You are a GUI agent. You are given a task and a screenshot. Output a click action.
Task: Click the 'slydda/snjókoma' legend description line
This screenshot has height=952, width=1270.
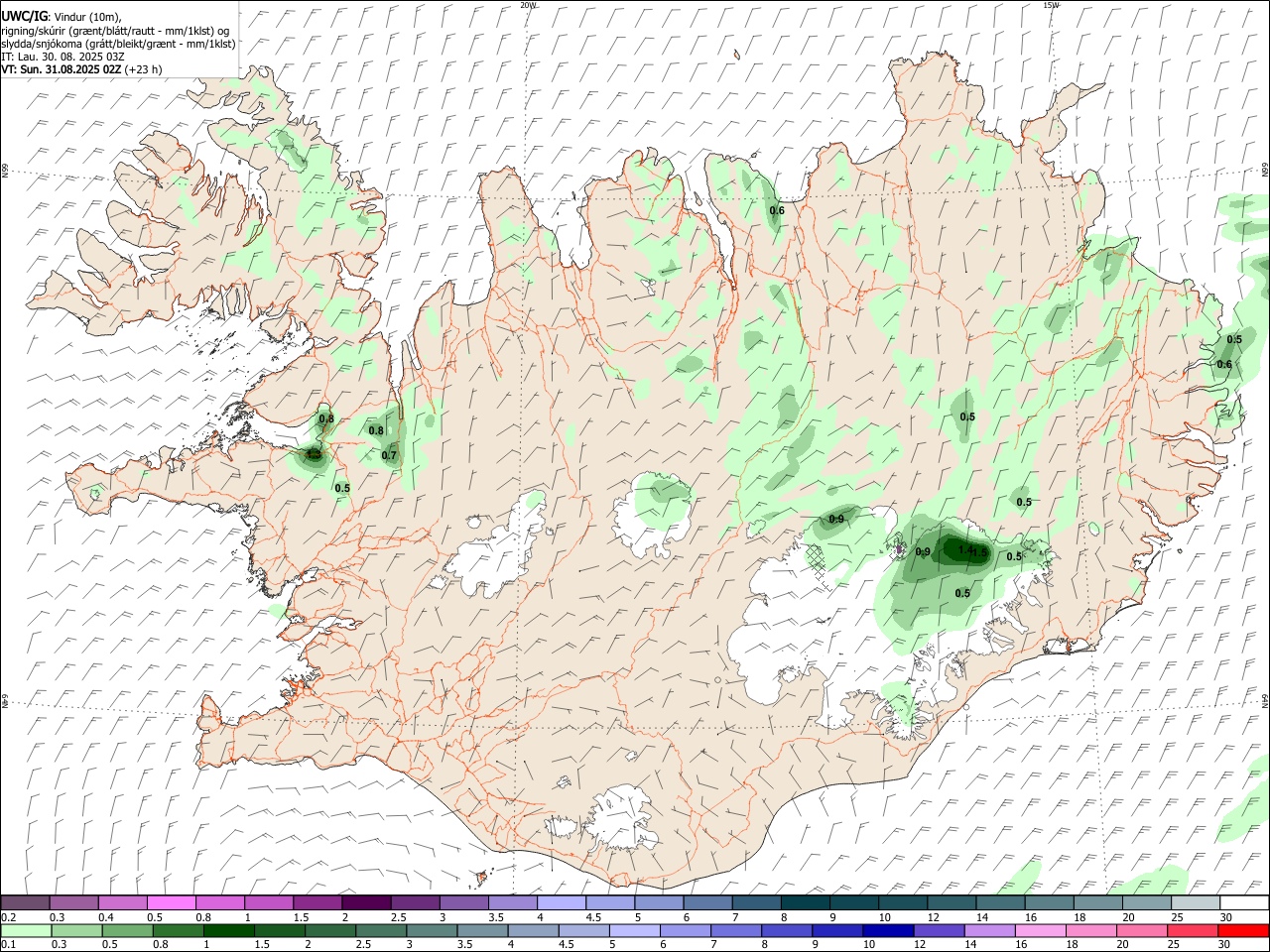[x=118, y=44]
